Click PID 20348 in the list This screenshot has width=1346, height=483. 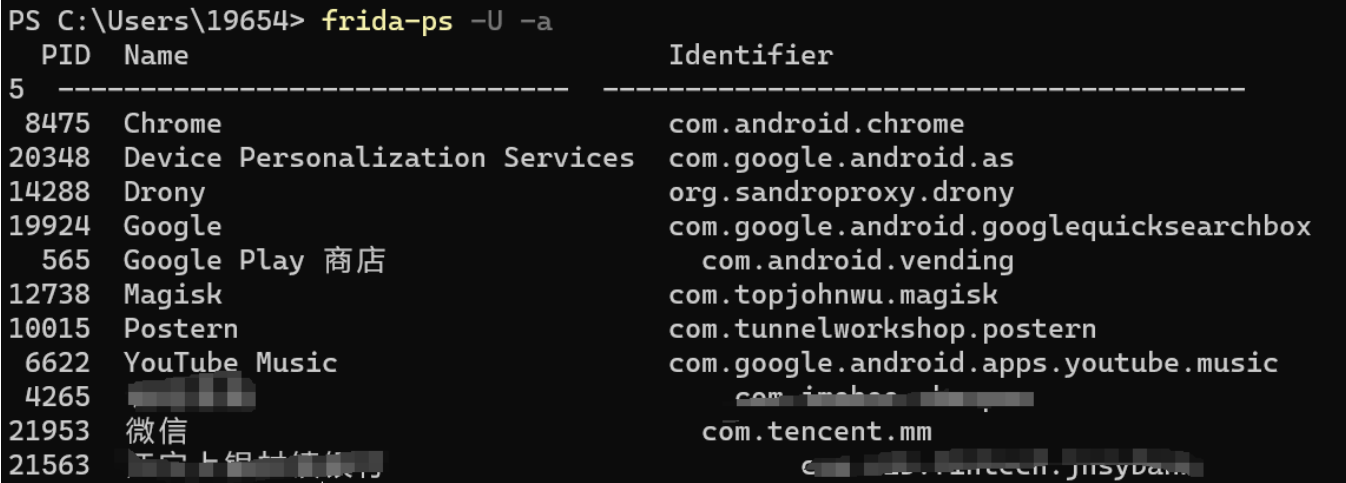50,158
